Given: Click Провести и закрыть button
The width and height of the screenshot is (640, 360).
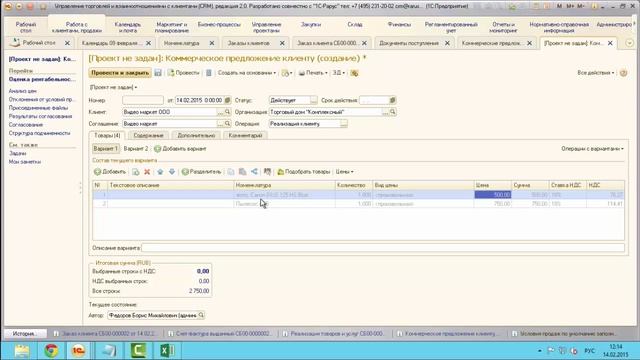Looking at the screenshot, I should pos(120,73).
